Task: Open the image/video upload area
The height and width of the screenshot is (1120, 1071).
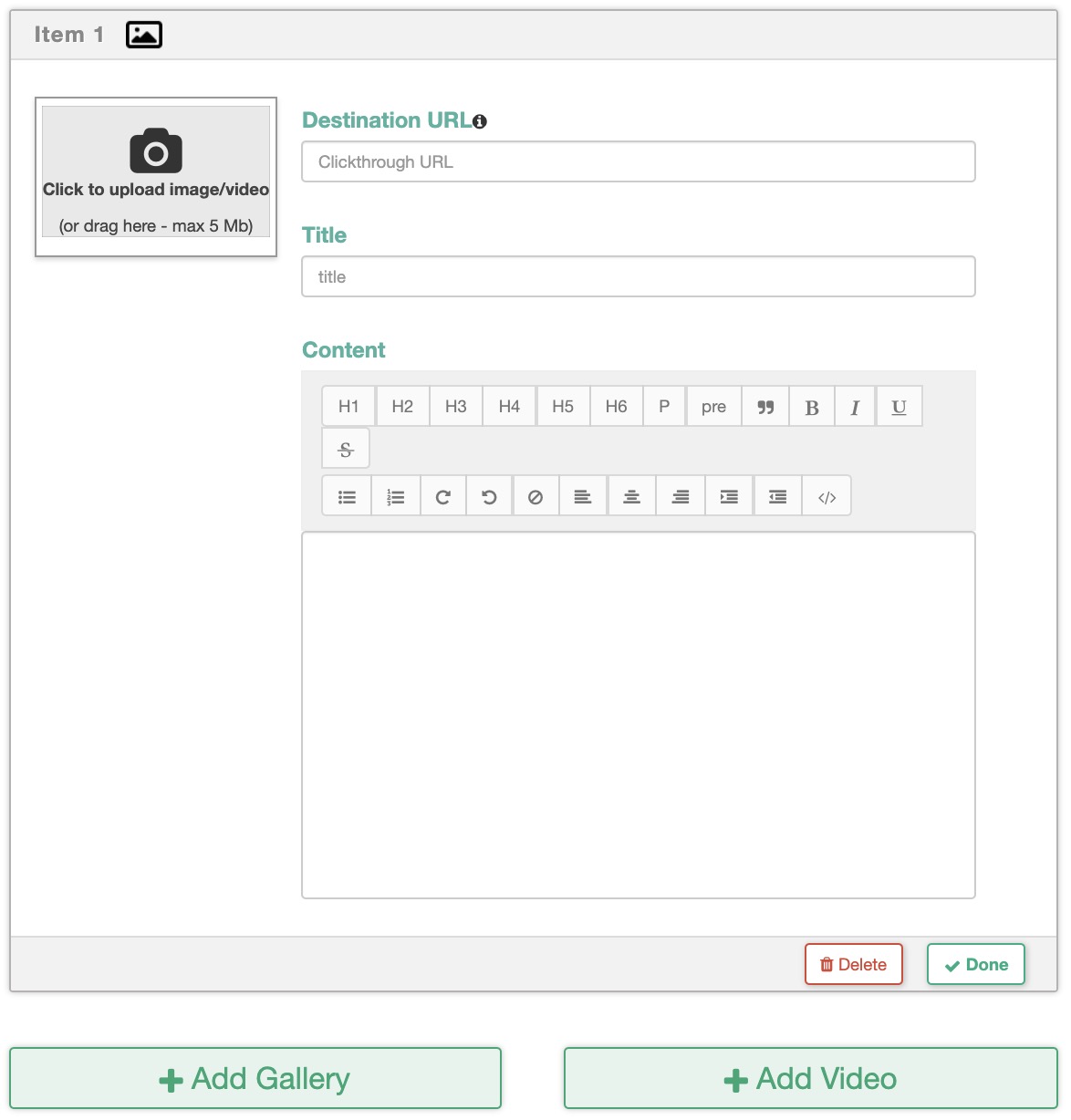Action: coord(156,171)
